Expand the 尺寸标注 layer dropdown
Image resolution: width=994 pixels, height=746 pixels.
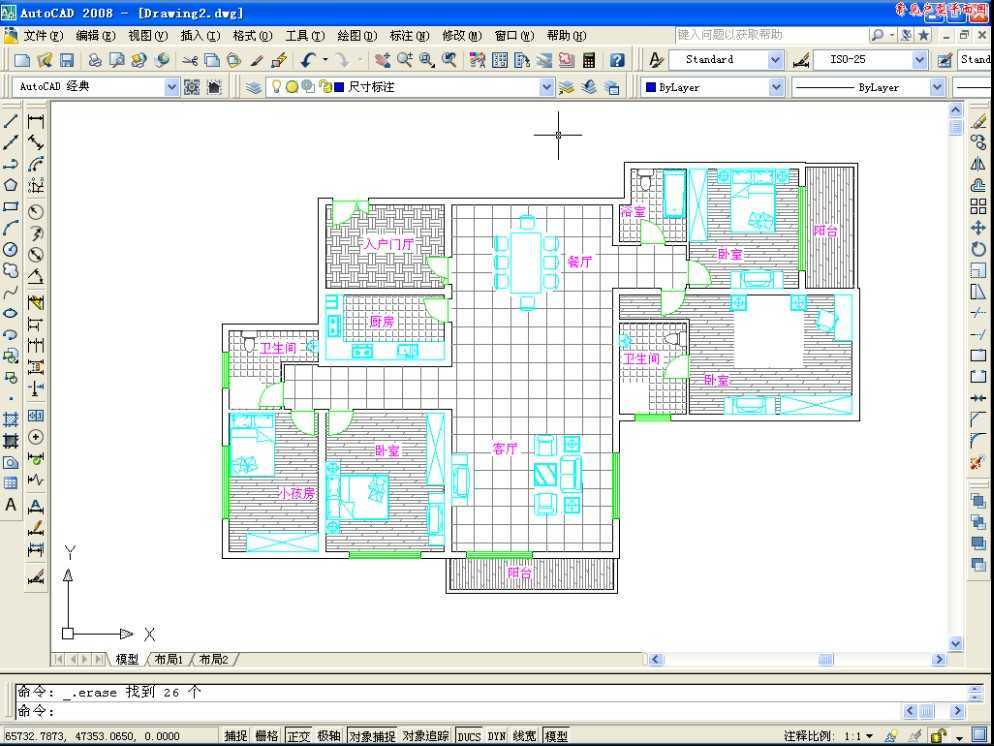tap(546, 87)
